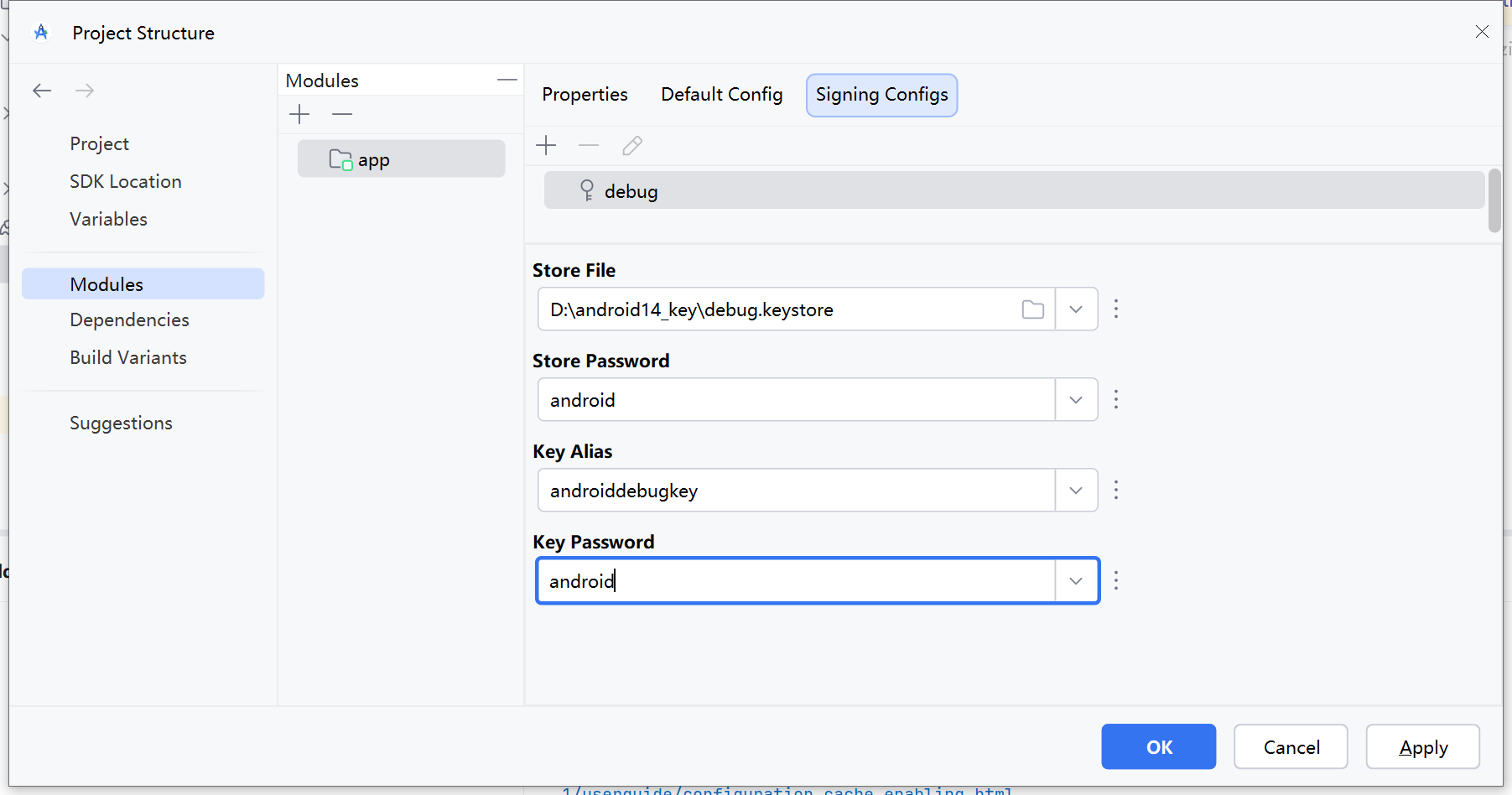
Task: Remove module with minus icon under Modules
Action: [342, 114]
